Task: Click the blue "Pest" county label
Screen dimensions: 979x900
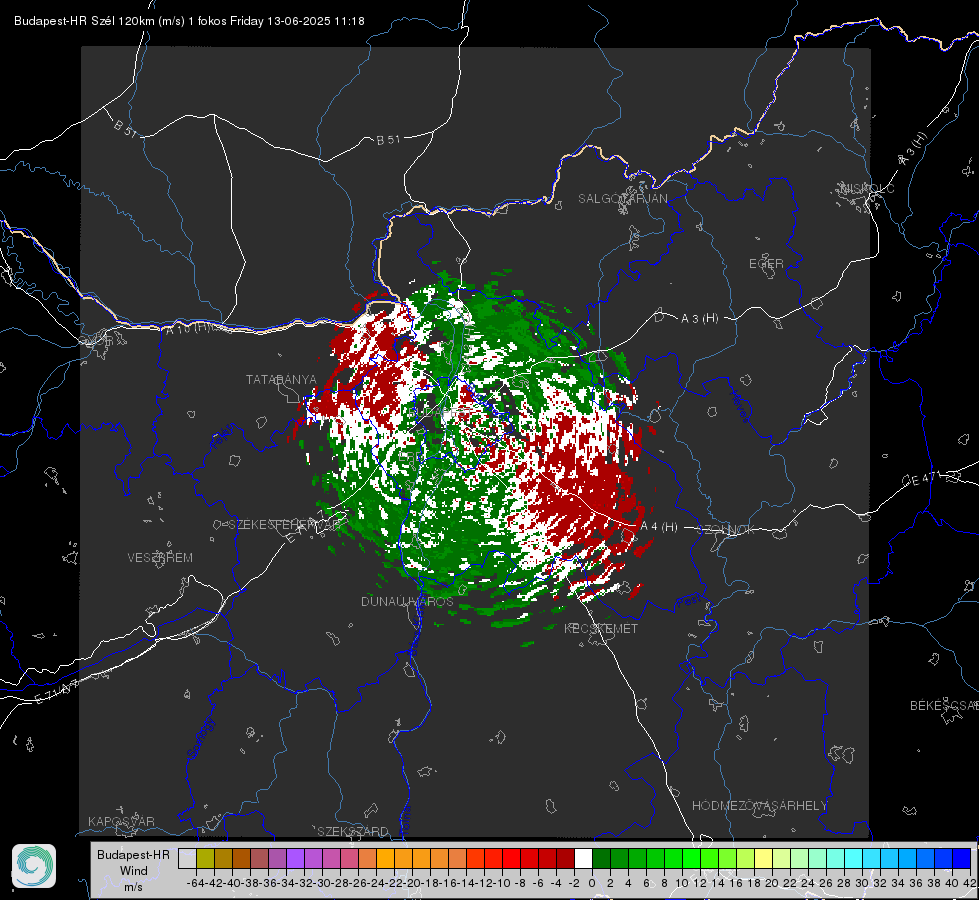Action: point(688,602)
